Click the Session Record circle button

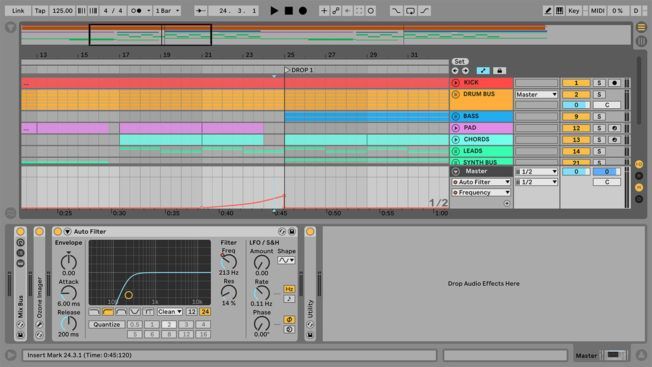370,11
